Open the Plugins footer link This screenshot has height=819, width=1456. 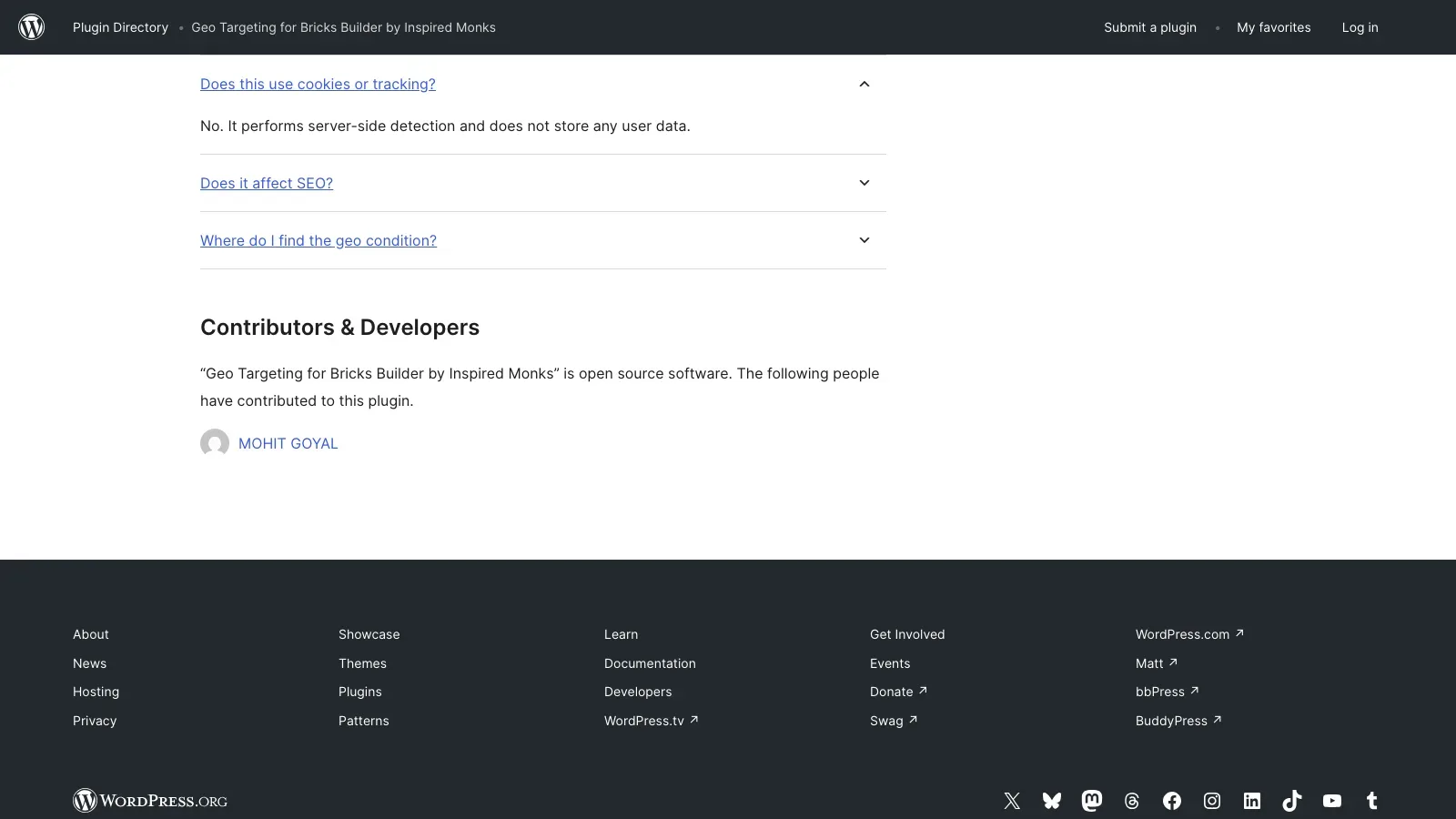360,692
